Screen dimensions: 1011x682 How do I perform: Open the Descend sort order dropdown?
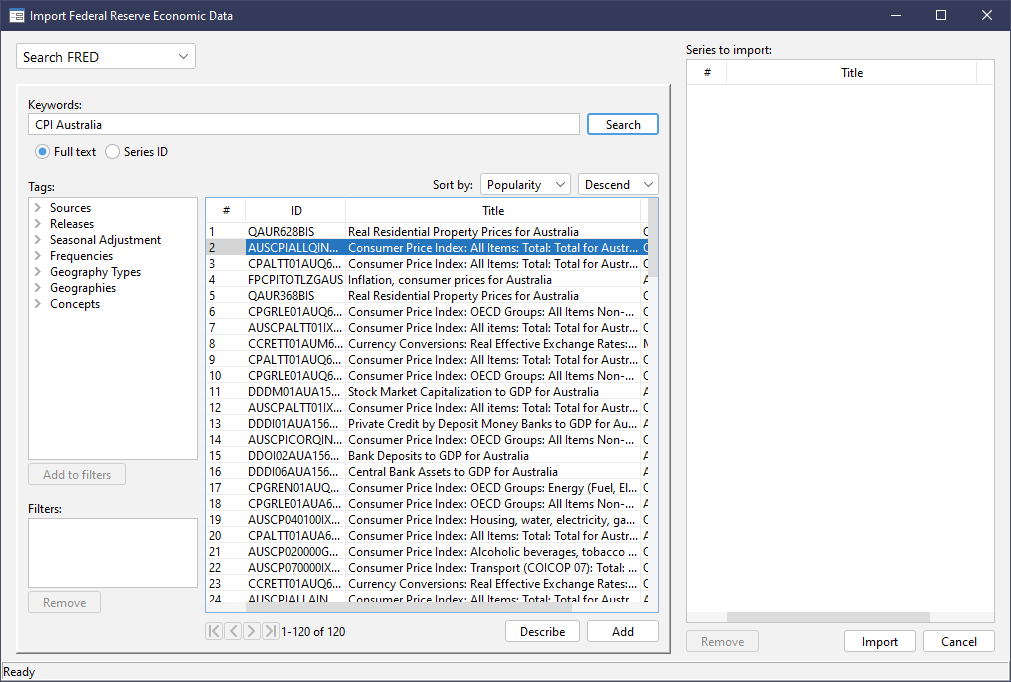pyautogui.click(x=618, y=185)
